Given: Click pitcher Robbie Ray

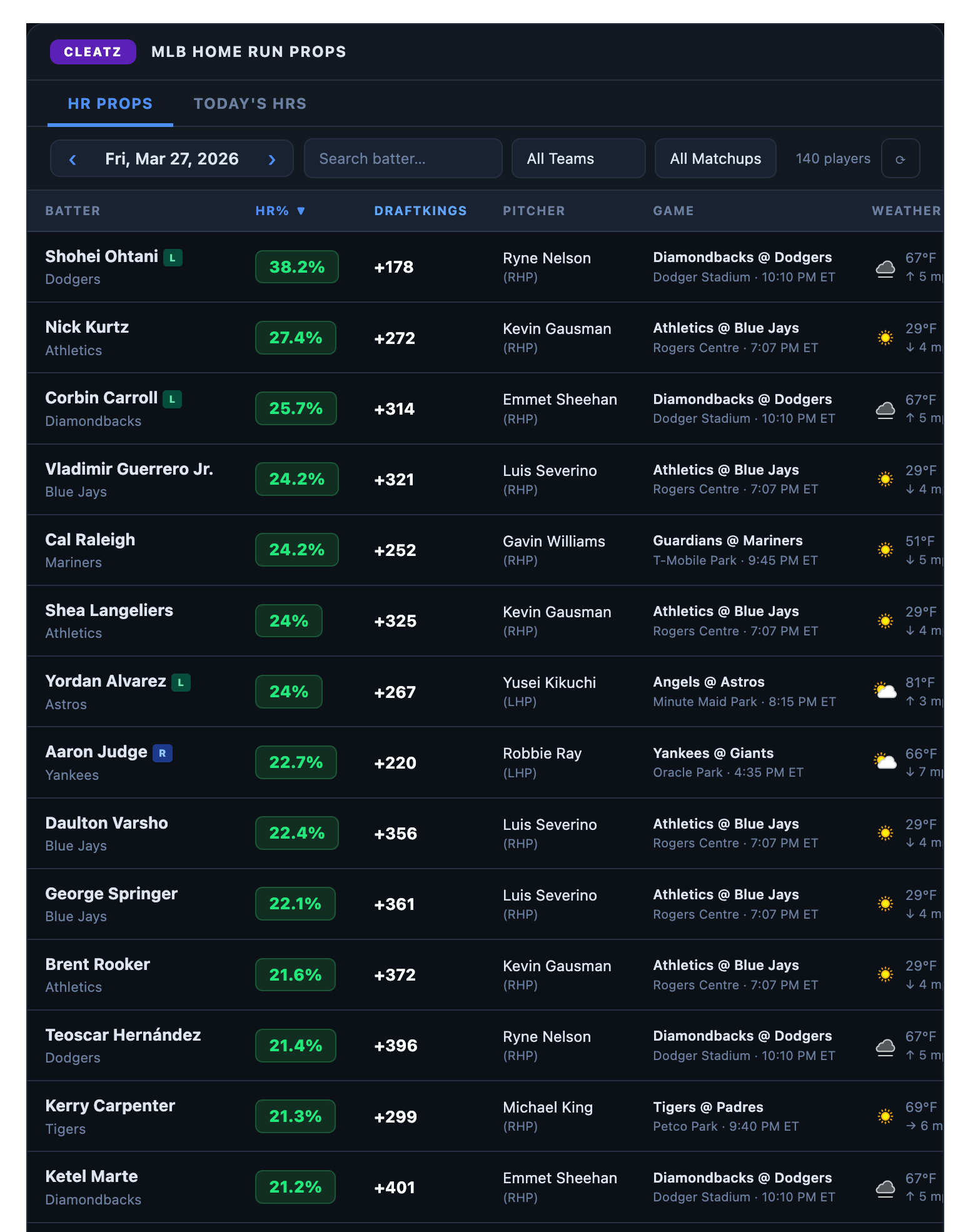Looking at the screenshot, I should point(542,754).
